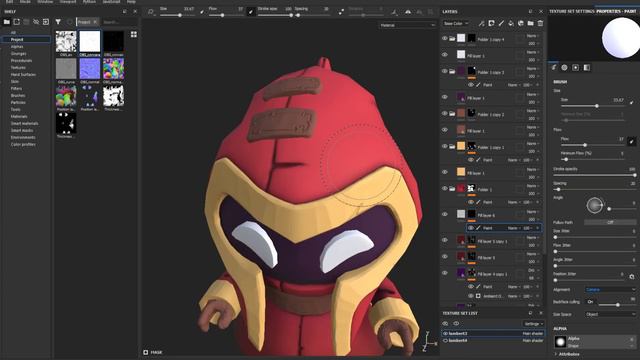Select the Particles shelf category
The height and width of the screenshot is (360, 640).
18,102
